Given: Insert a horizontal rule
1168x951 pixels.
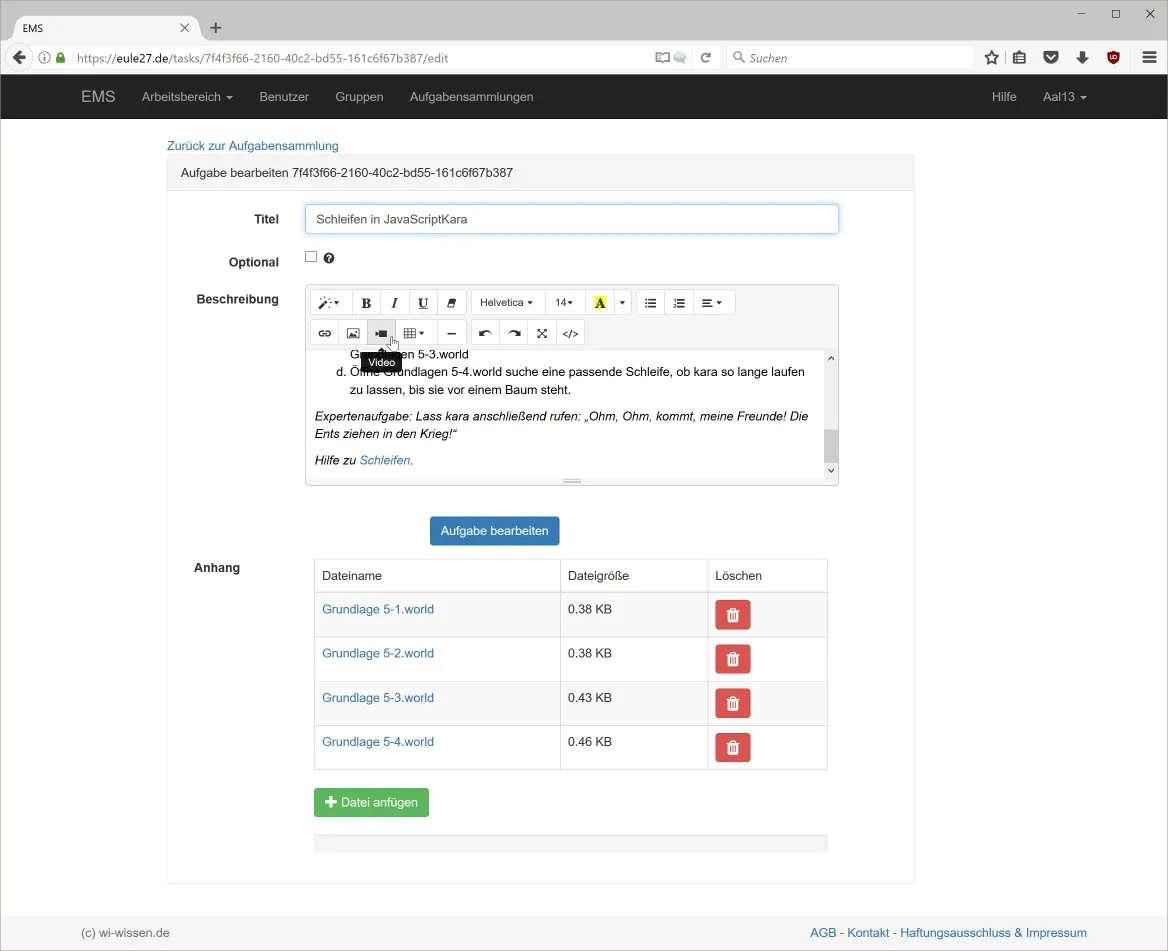Looking at the screenshot, I should point(451,334).
